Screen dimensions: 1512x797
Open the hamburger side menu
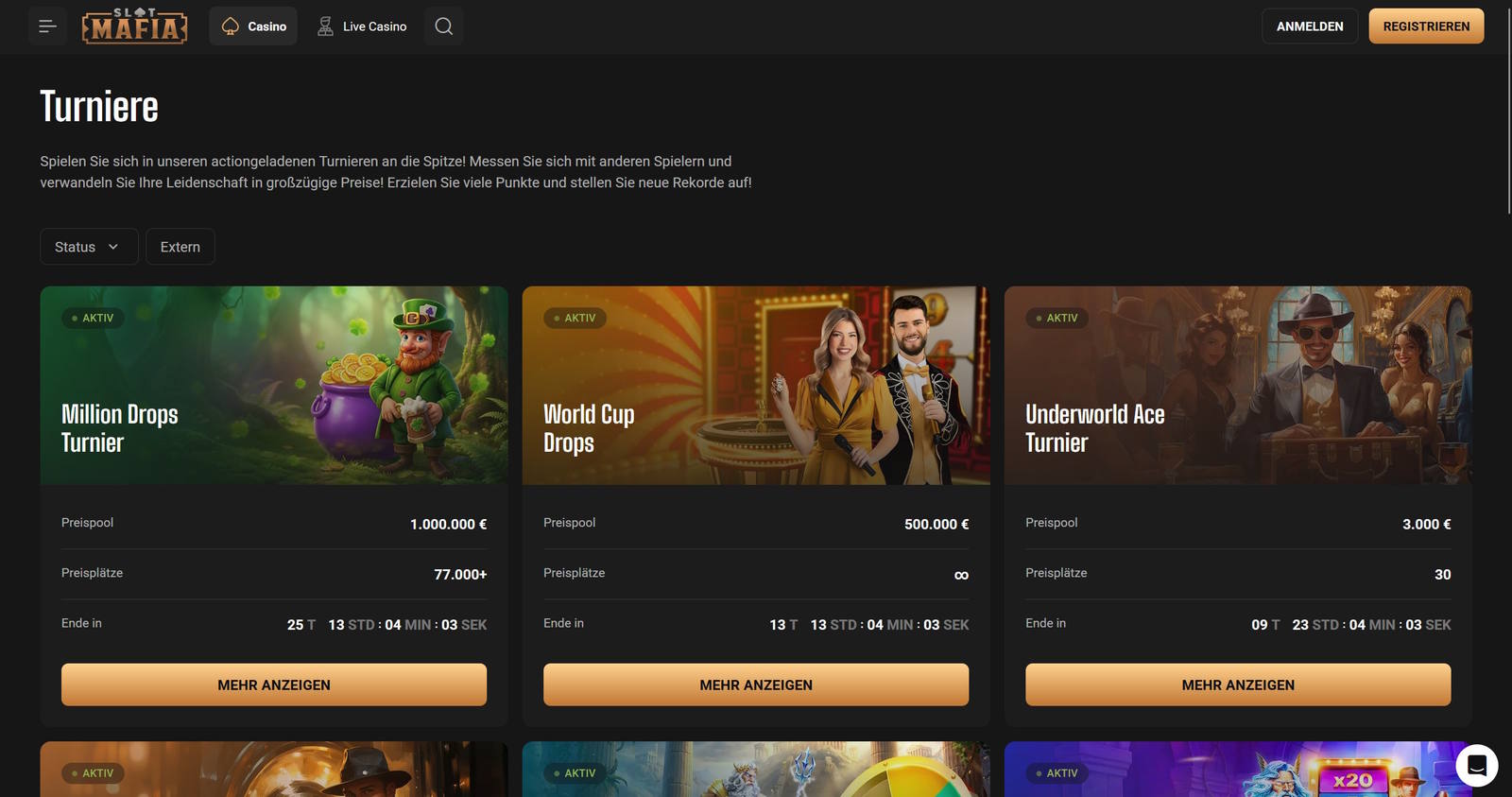point(47,26)
